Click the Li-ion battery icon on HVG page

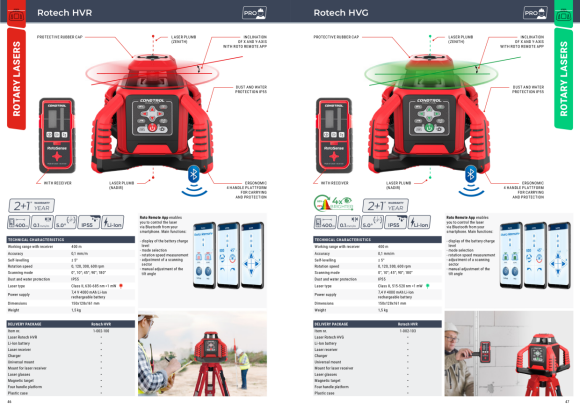[x=419, y=222]
